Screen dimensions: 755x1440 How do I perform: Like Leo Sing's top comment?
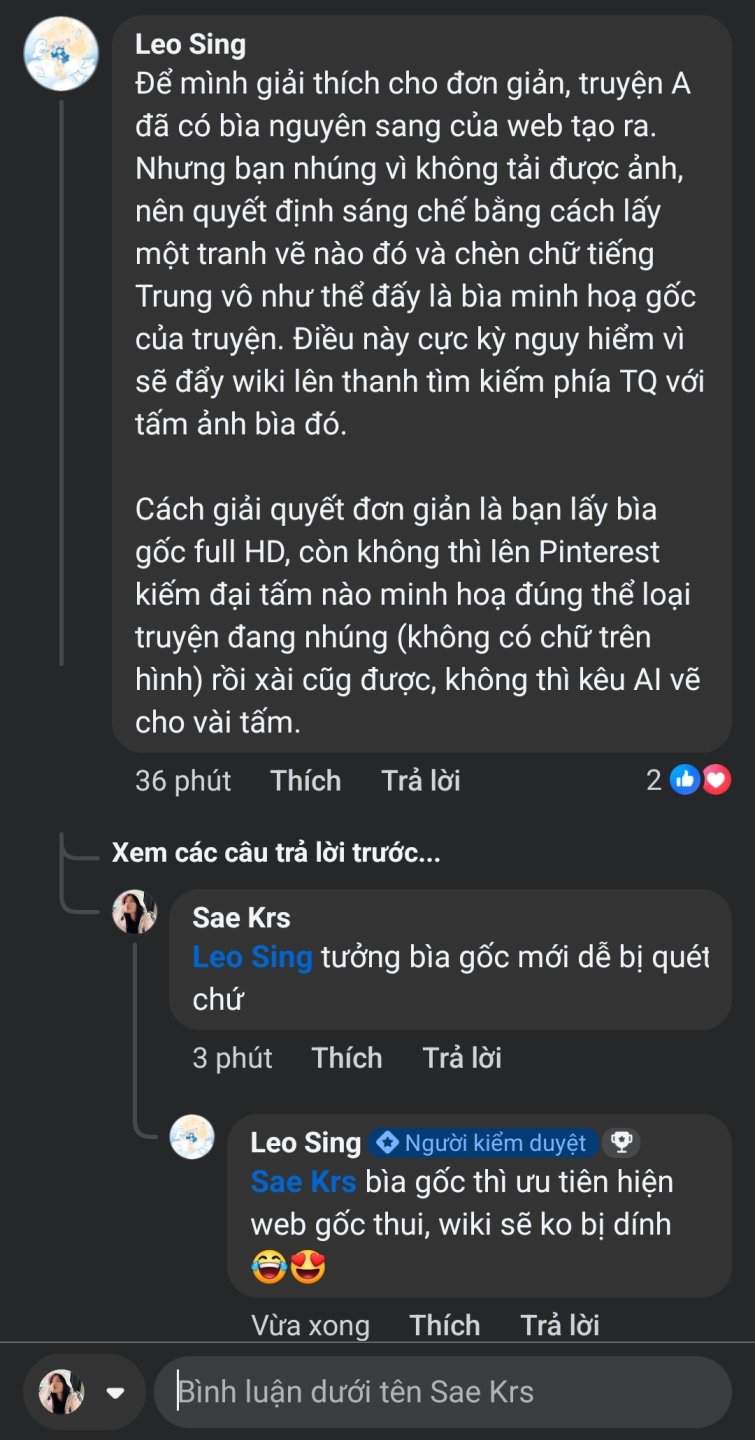click(305, 780)
